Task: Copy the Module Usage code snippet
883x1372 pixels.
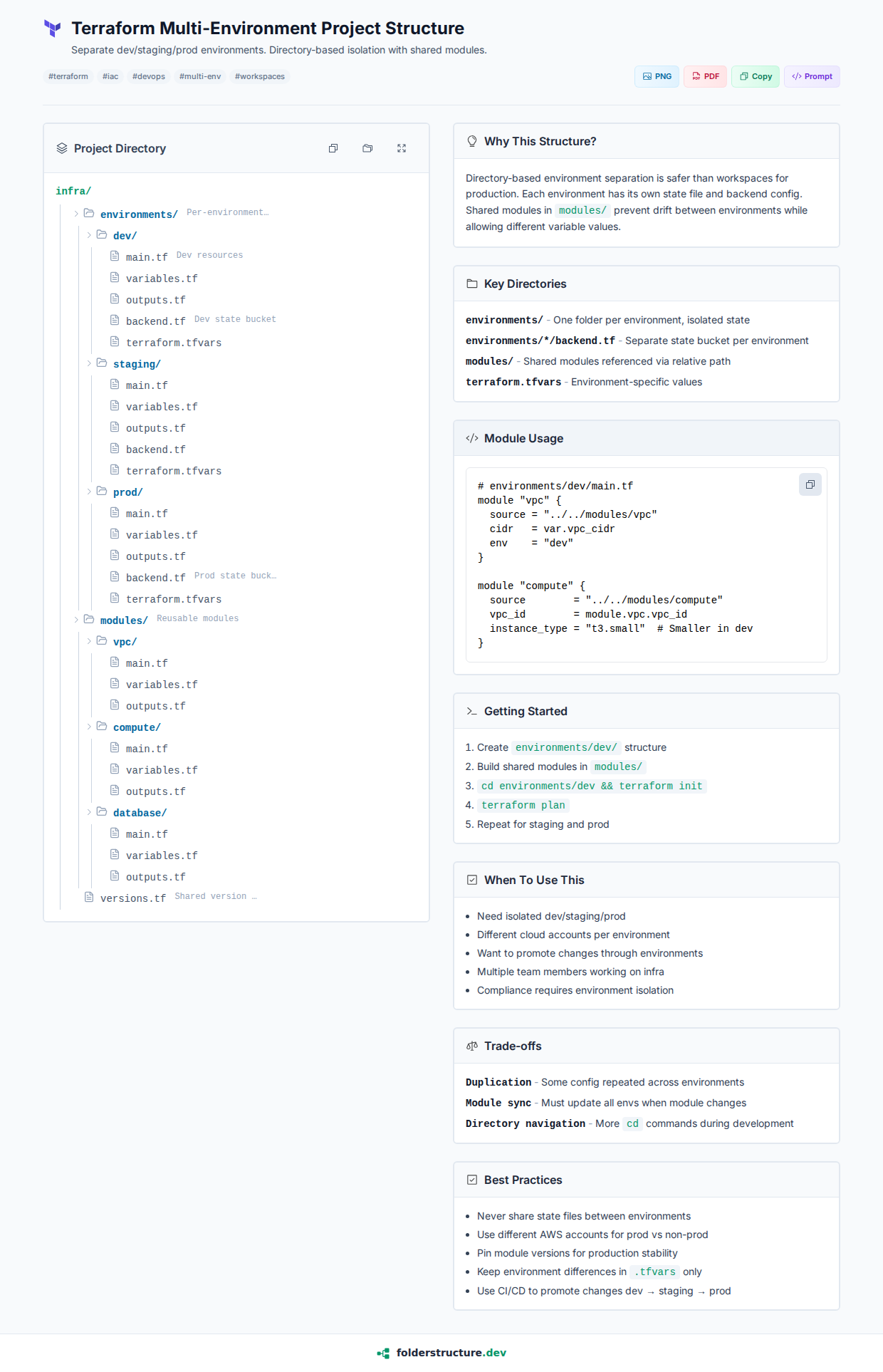Action: (x=810, y=484)
